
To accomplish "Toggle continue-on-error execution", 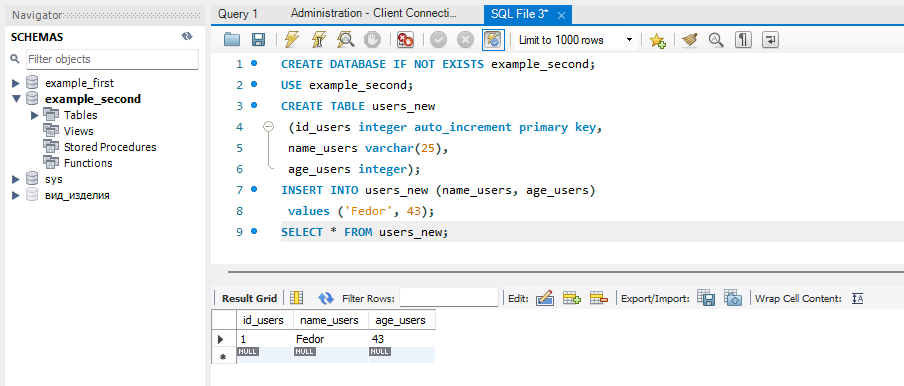I will coord(405,40).
